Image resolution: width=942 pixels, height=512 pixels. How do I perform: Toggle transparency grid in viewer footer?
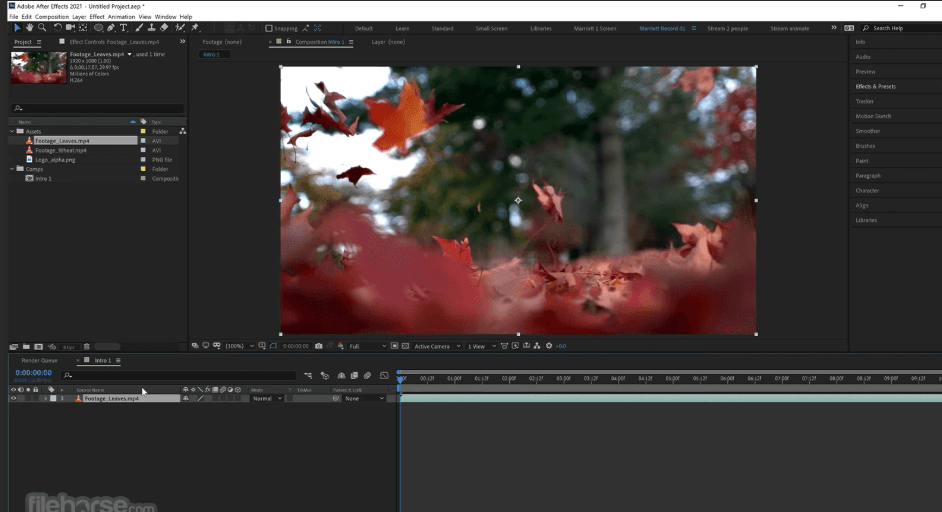pyautogui.click(x=406, y=346)
